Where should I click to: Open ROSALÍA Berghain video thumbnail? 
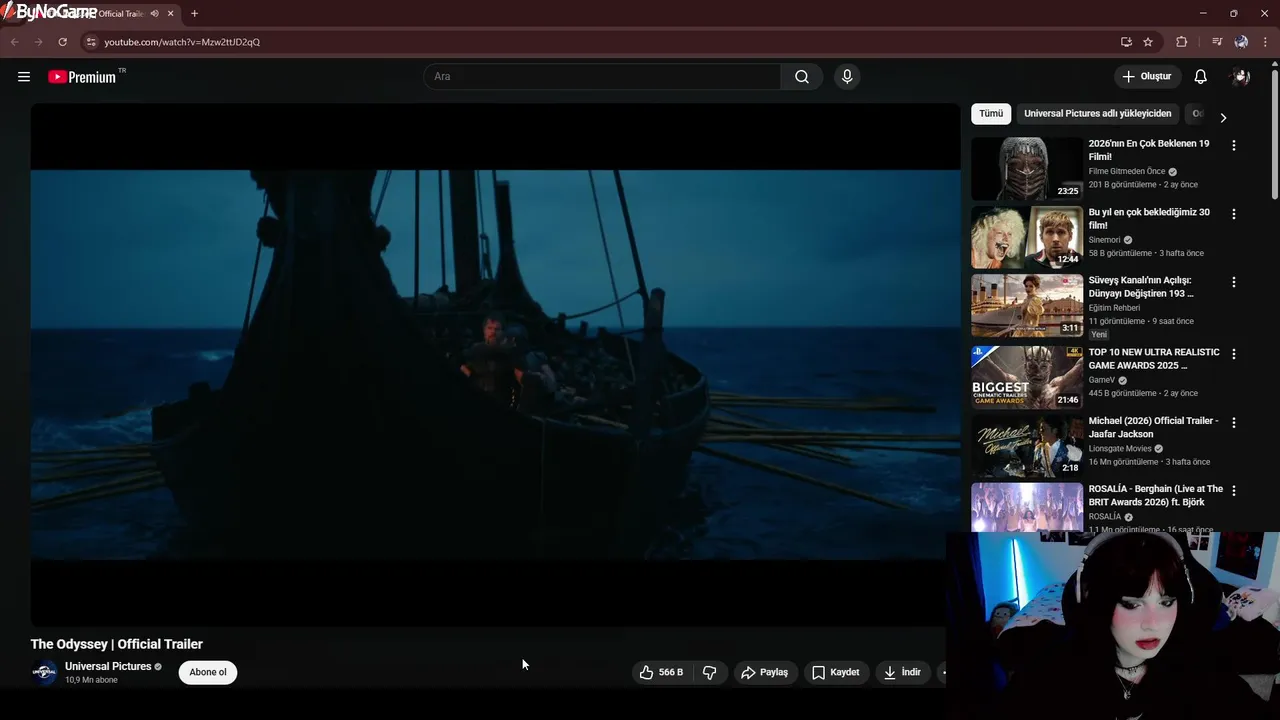point(1027,508)
